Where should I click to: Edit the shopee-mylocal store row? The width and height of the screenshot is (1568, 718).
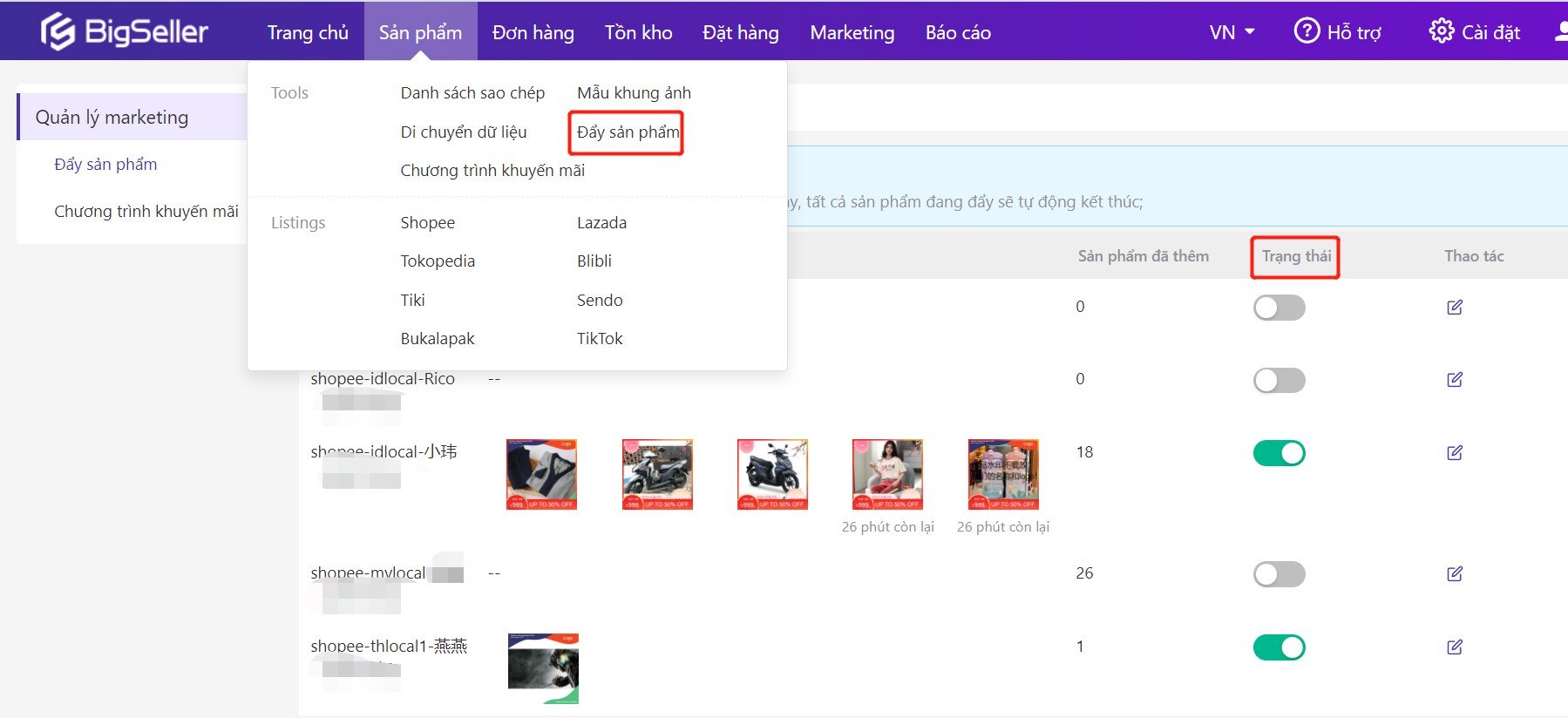(x=1454, y=573)
